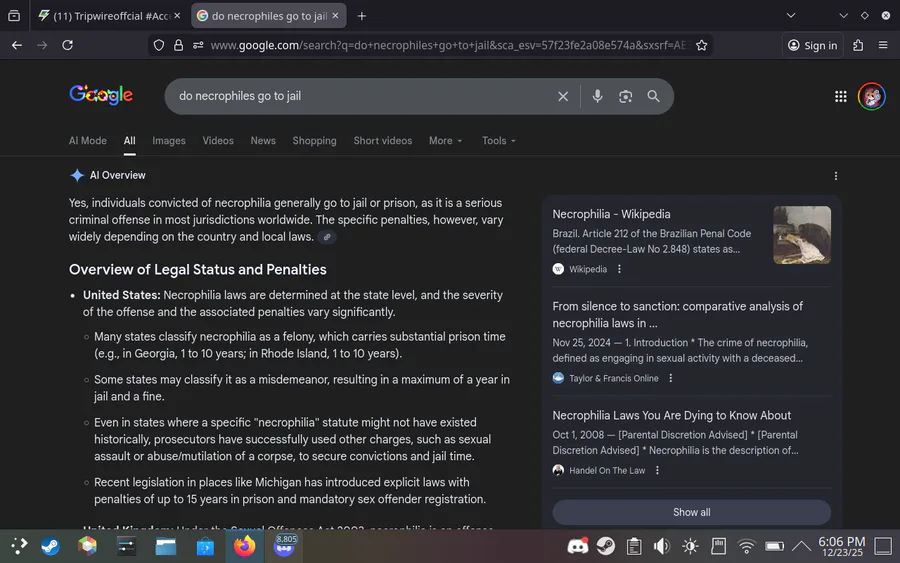This screenshot has height=563, width=900.
Task: Open Google account profile avatar
Action: coord(872,96)
